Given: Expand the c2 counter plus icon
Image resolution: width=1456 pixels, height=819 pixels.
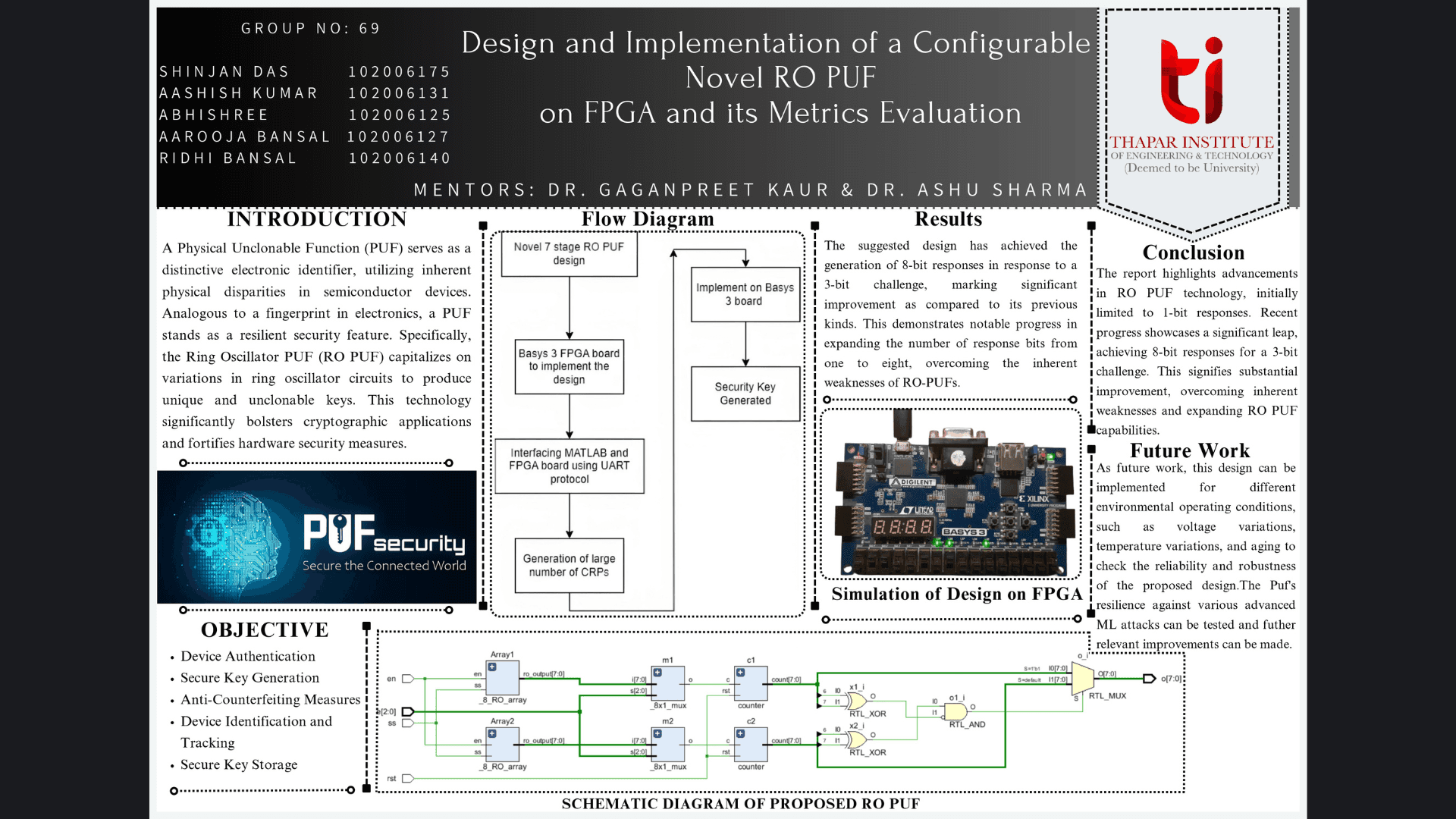Looking at the screenshot, I should click(x=740, y=734).
